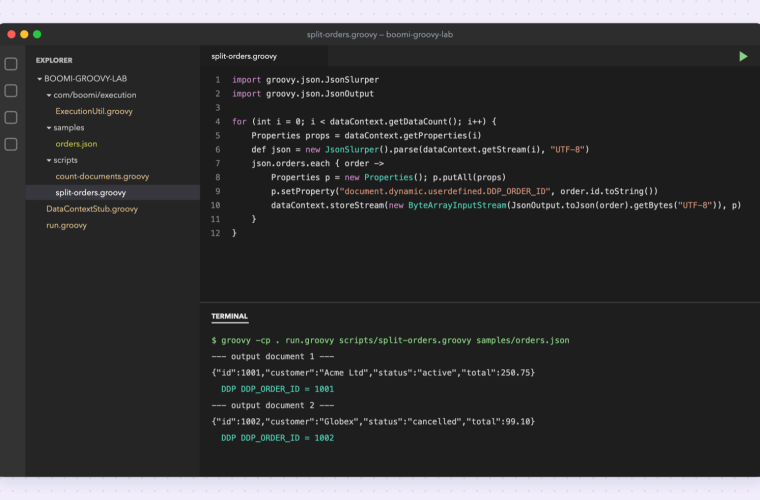Click the '--- output document 2 ---' terminal line
Screen dimensions: 760x500
[273, 406]
